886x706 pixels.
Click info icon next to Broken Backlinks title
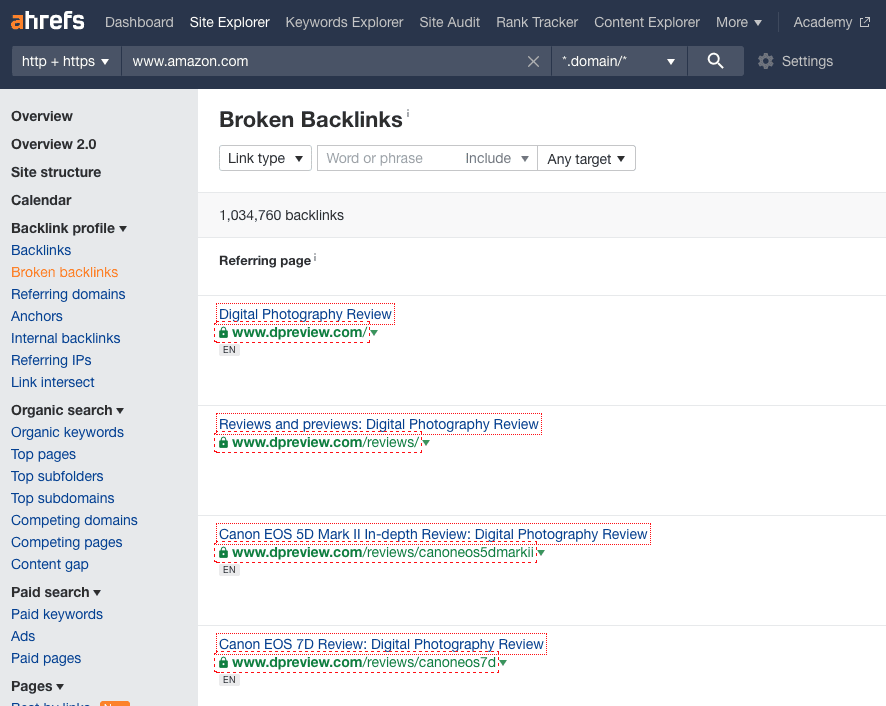(x=408, y=114)
